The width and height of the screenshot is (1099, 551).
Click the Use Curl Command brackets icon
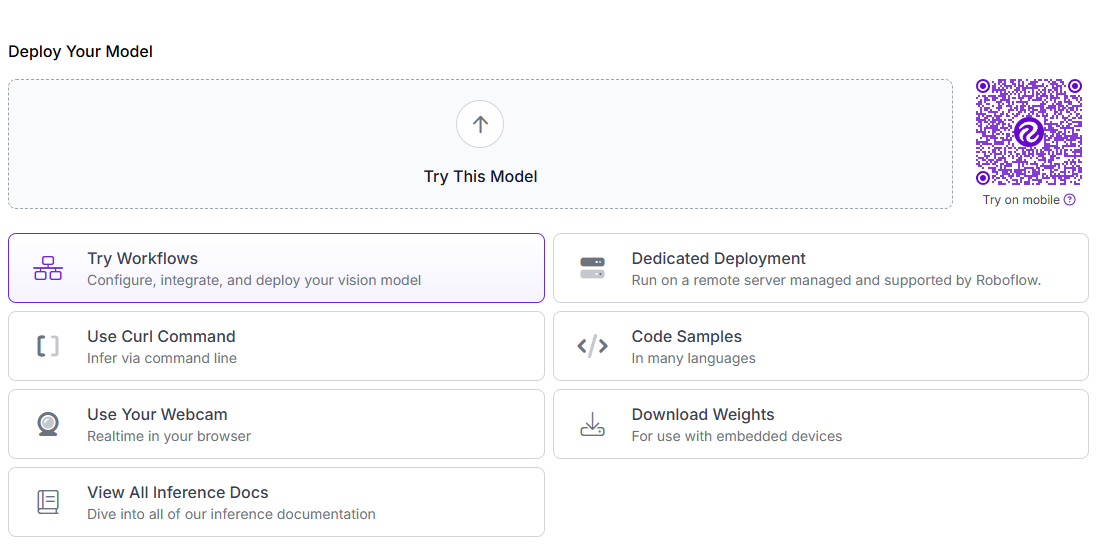click(48, 346)
